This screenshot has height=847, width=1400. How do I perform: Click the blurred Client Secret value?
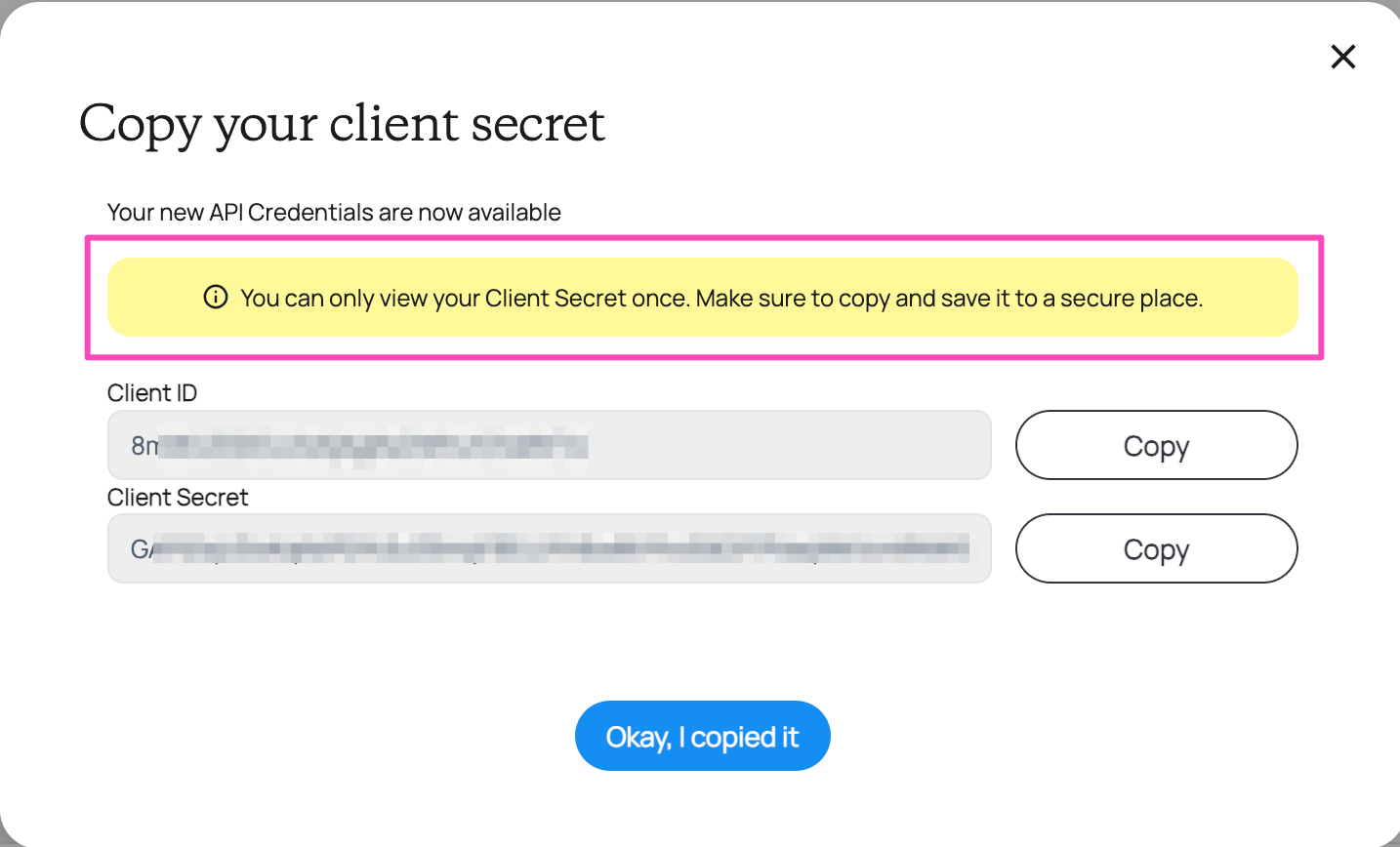[x=549, y=548]
